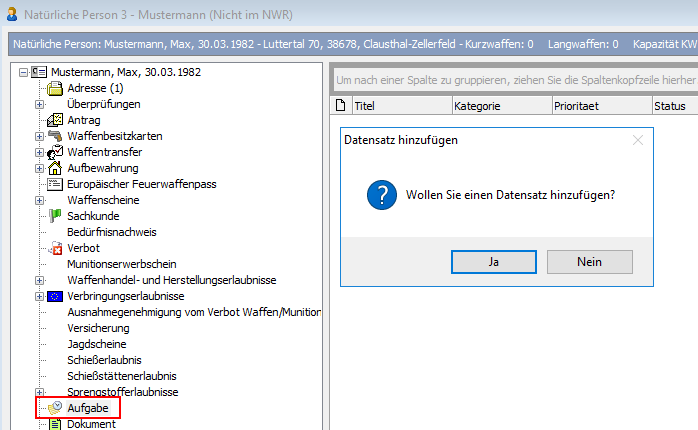Click the red X icon beside Verbot
The image size is (698, 430).
56,248
